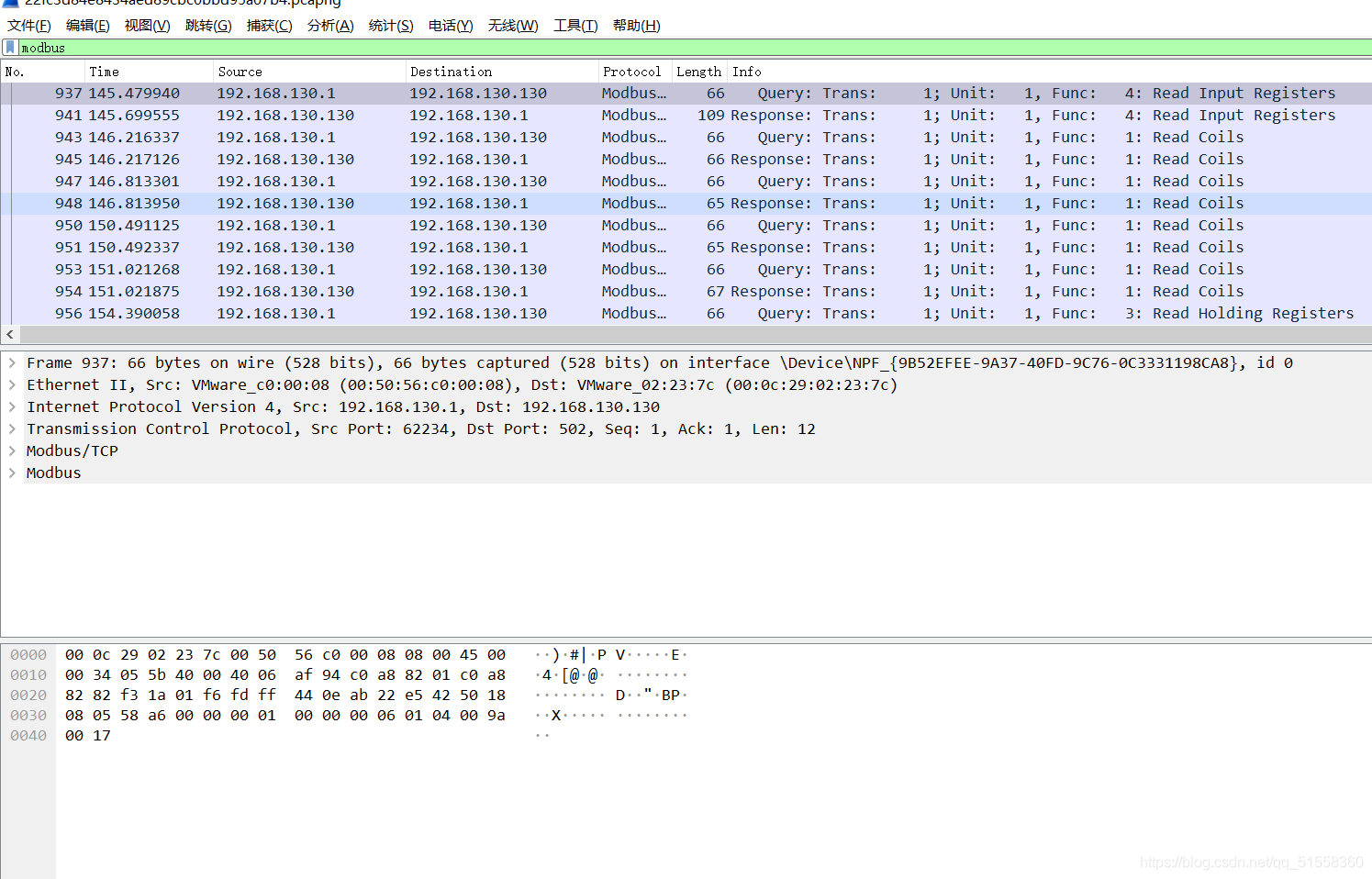
Task: Sort packets by the Length column
Action: [699, 72]
